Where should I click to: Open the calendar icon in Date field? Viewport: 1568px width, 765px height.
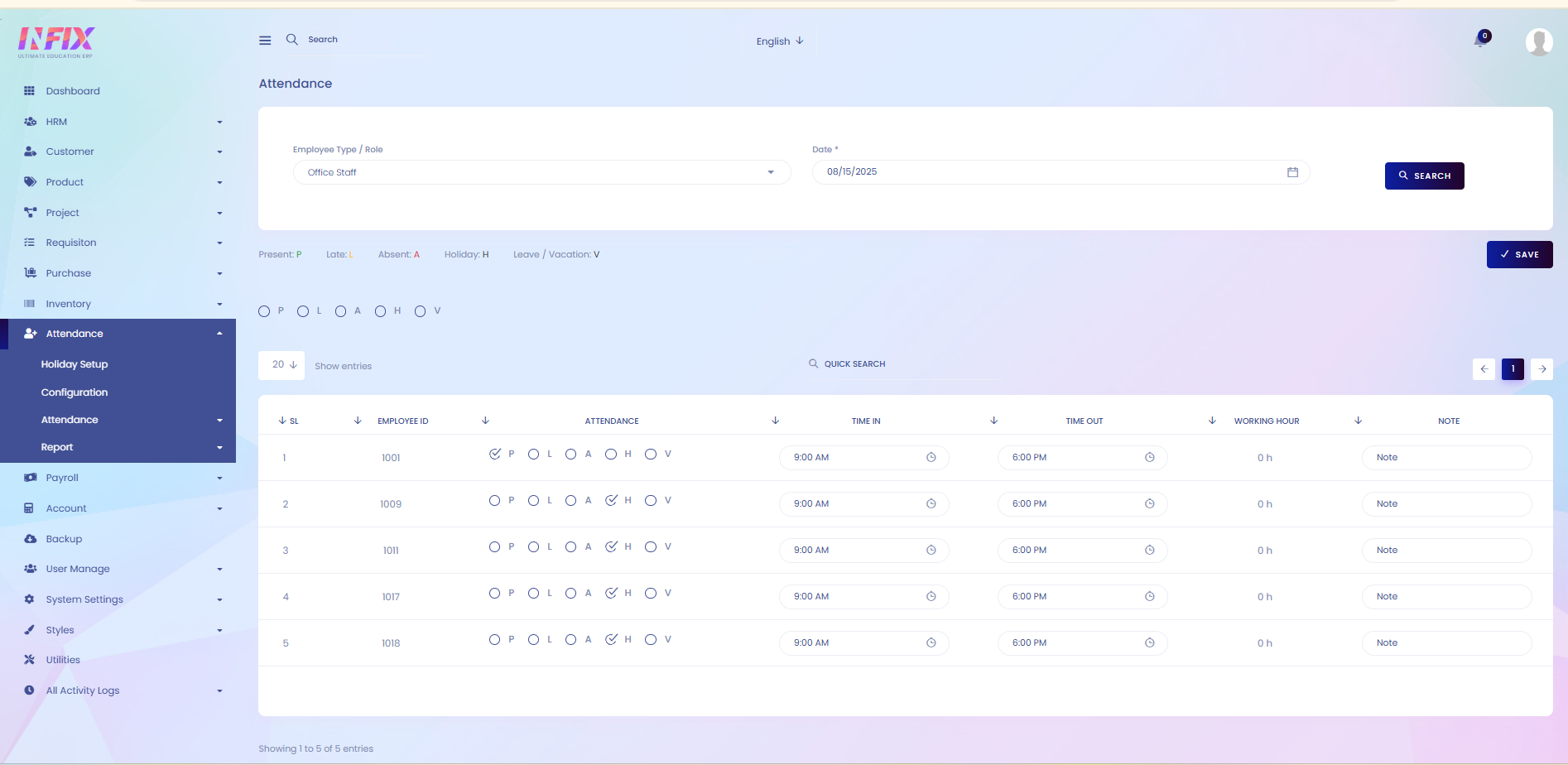pos(1292,172)
